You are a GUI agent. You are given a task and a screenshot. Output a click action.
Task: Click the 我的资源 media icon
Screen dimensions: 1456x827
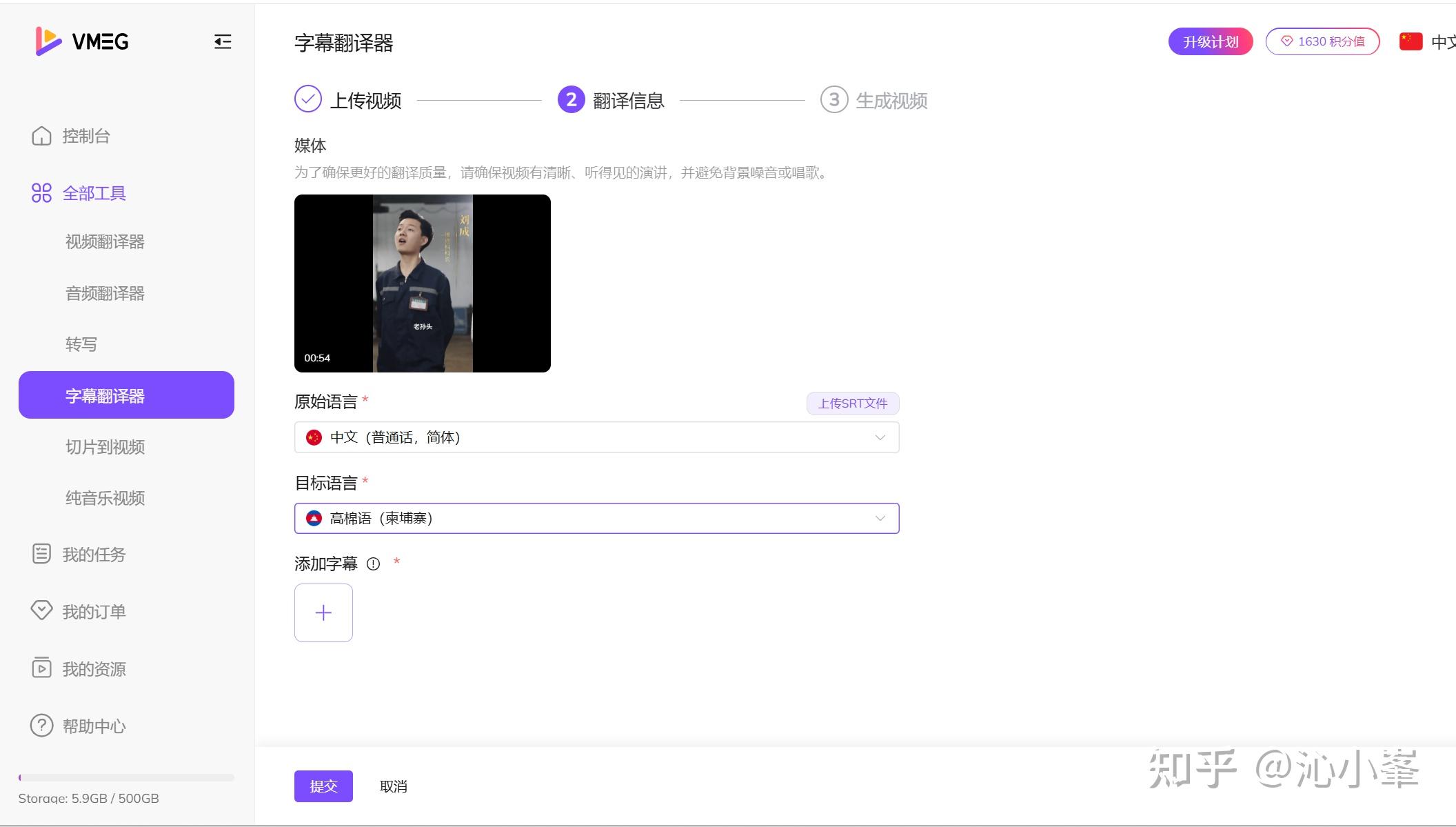click(x=41, y=668)
